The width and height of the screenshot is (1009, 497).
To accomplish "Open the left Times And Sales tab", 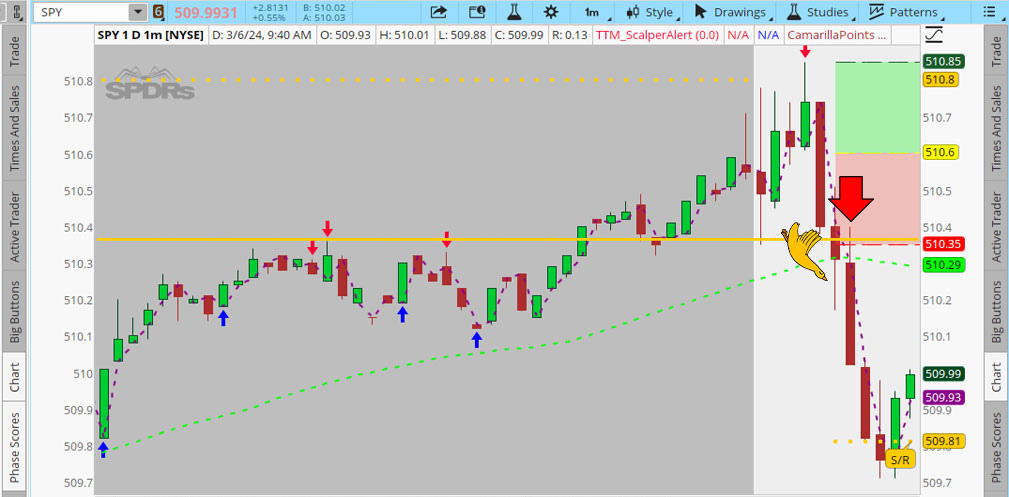I will click(14, 128).
